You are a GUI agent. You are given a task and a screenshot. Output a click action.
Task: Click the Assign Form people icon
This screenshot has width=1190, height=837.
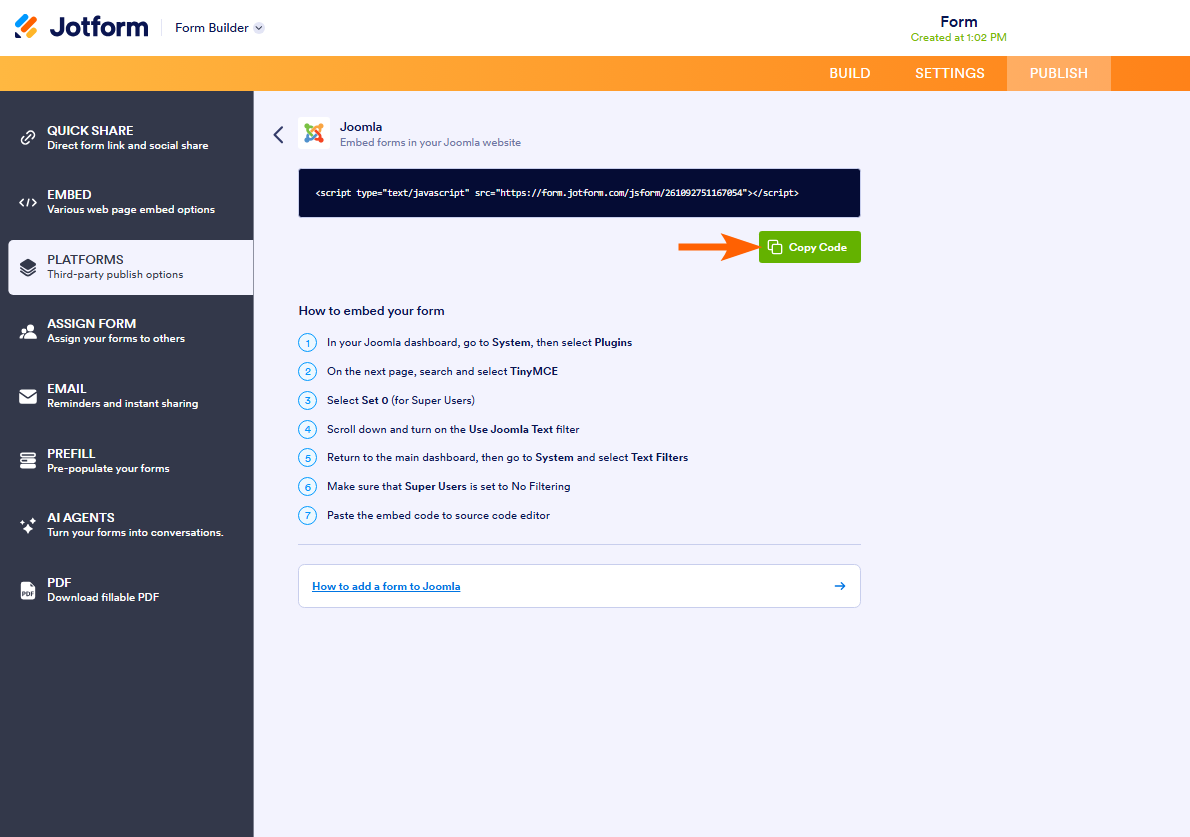pos(23,330)
